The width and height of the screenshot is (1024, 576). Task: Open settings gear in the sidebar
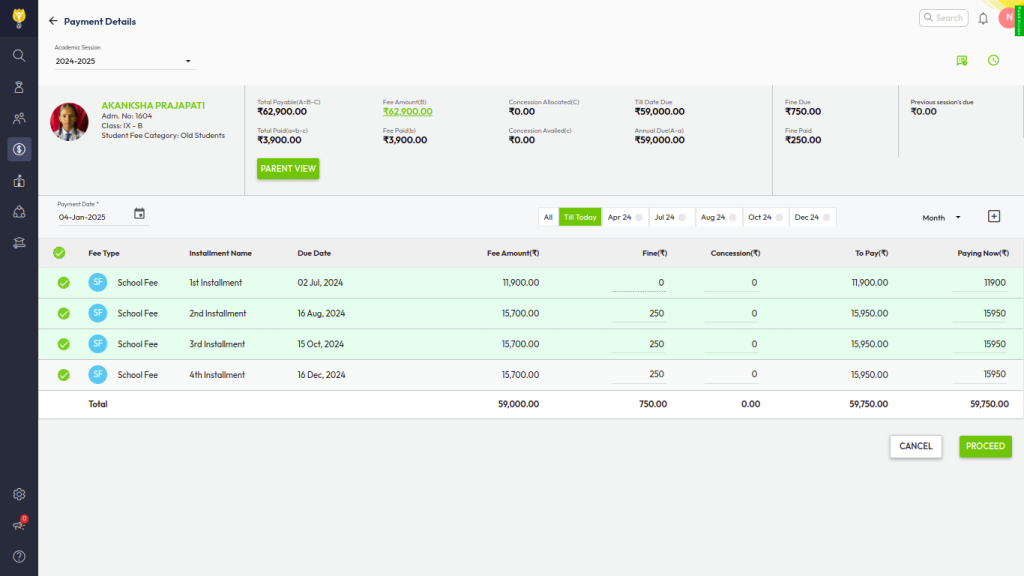click(x=19, y=494)
